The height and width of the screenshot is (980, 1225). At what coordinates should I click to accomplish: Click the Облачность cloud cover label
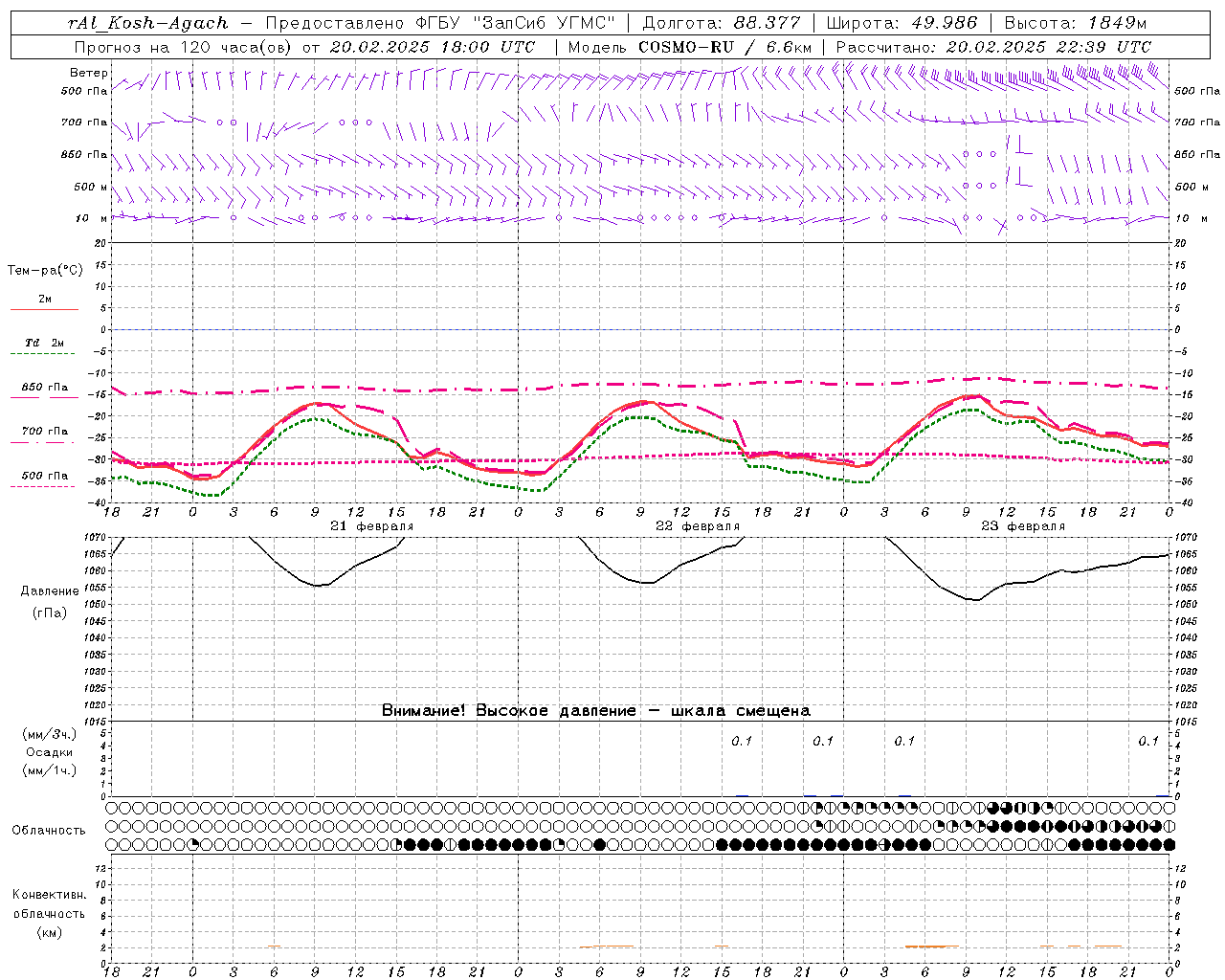(49, 831)
